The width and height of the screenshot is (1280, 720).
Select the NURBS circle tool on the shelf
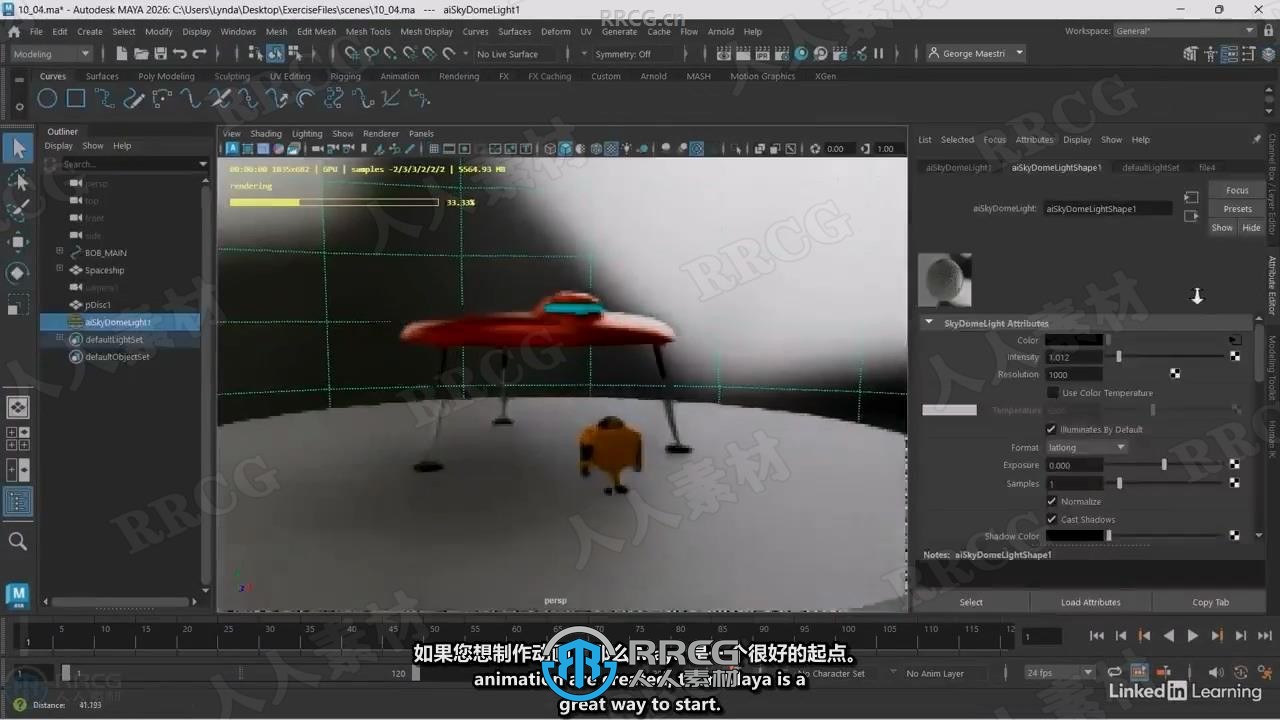coord(47,98)
